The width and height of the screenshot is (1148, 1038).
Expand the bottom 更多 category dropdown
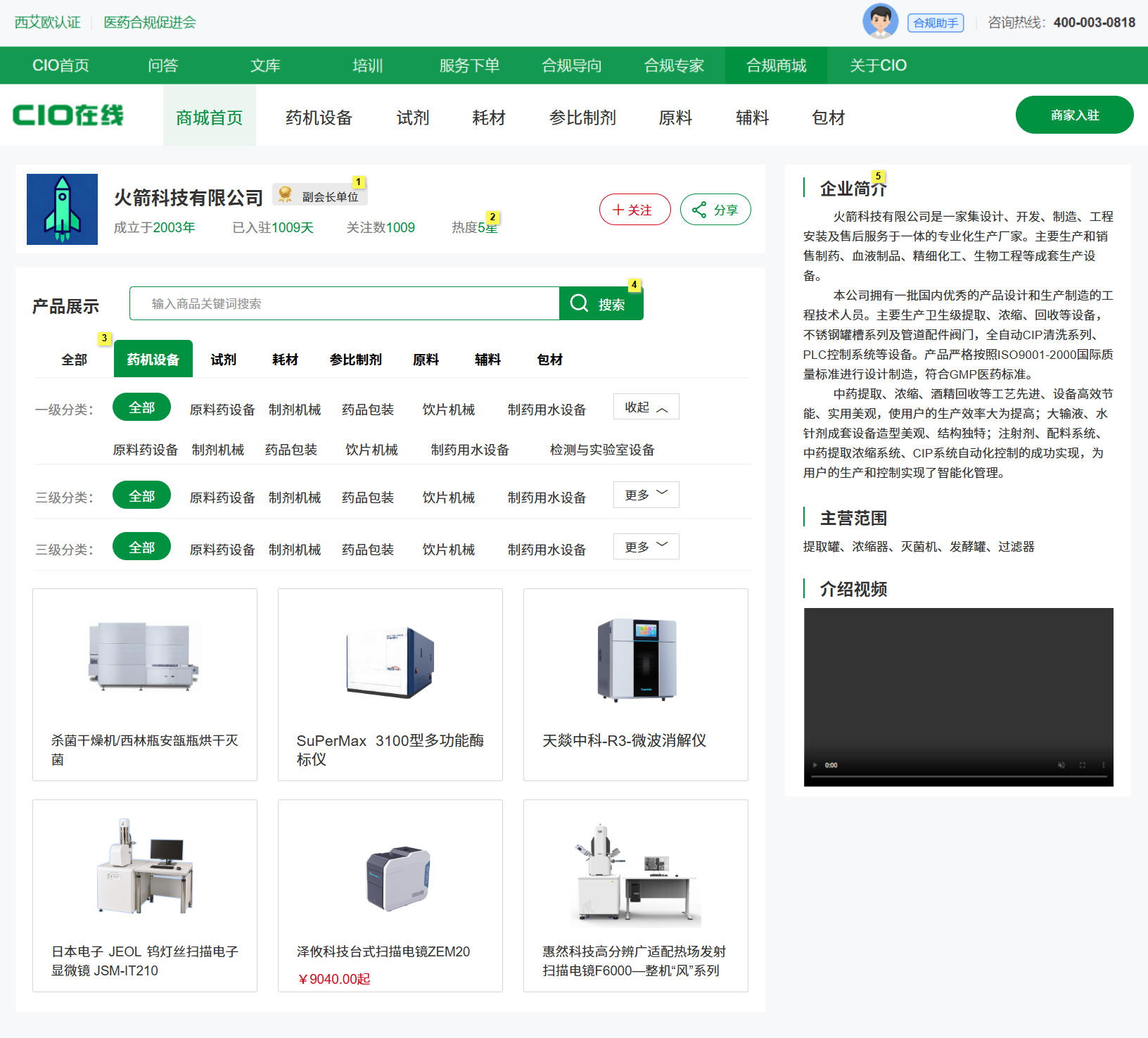coord(645,546)
